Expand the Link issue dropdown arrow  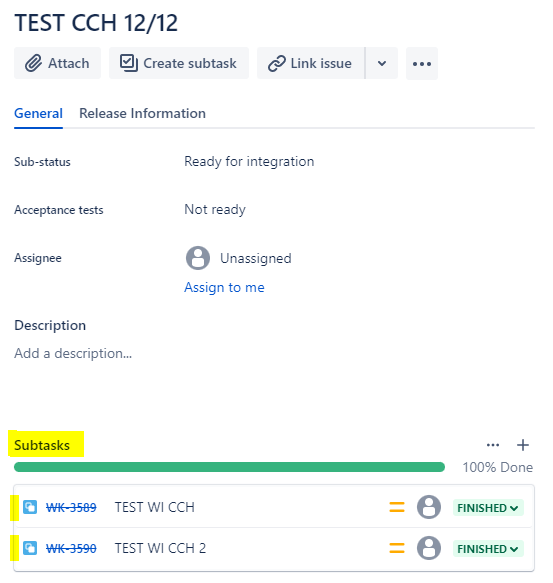coord(382,63)
